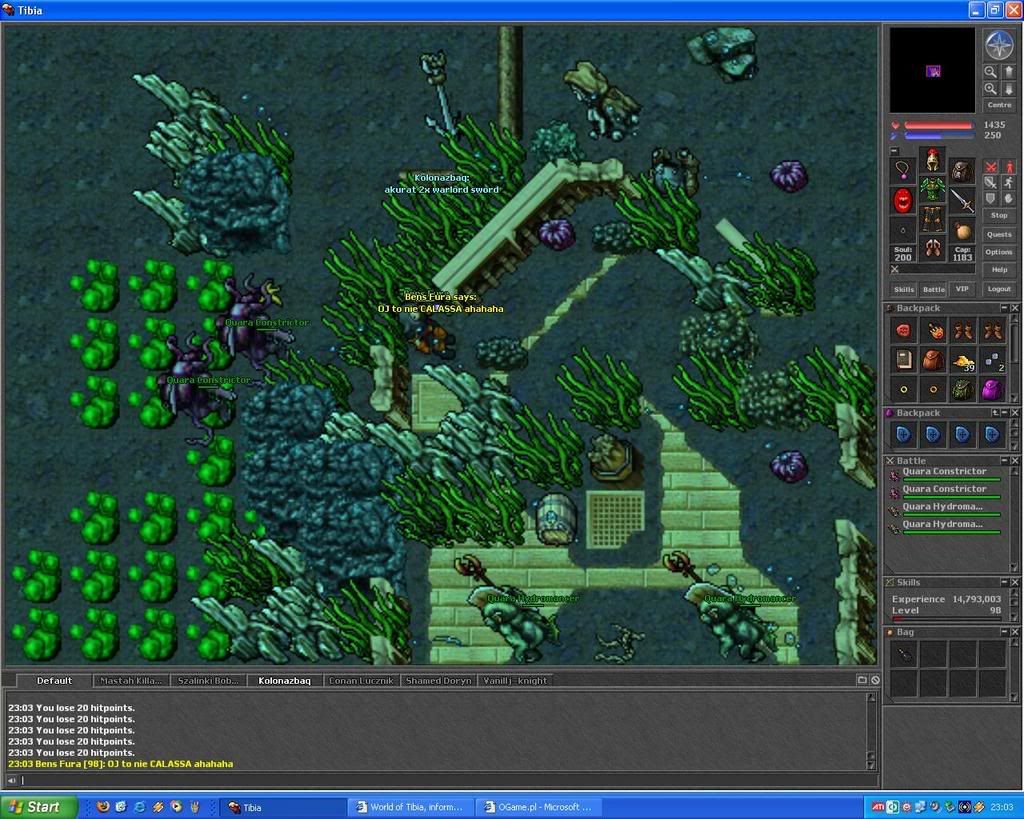This screenshot has height=819, width=1024.
Task: Open the Kolonazbaq chat tab
Action: tap(284, 681)
